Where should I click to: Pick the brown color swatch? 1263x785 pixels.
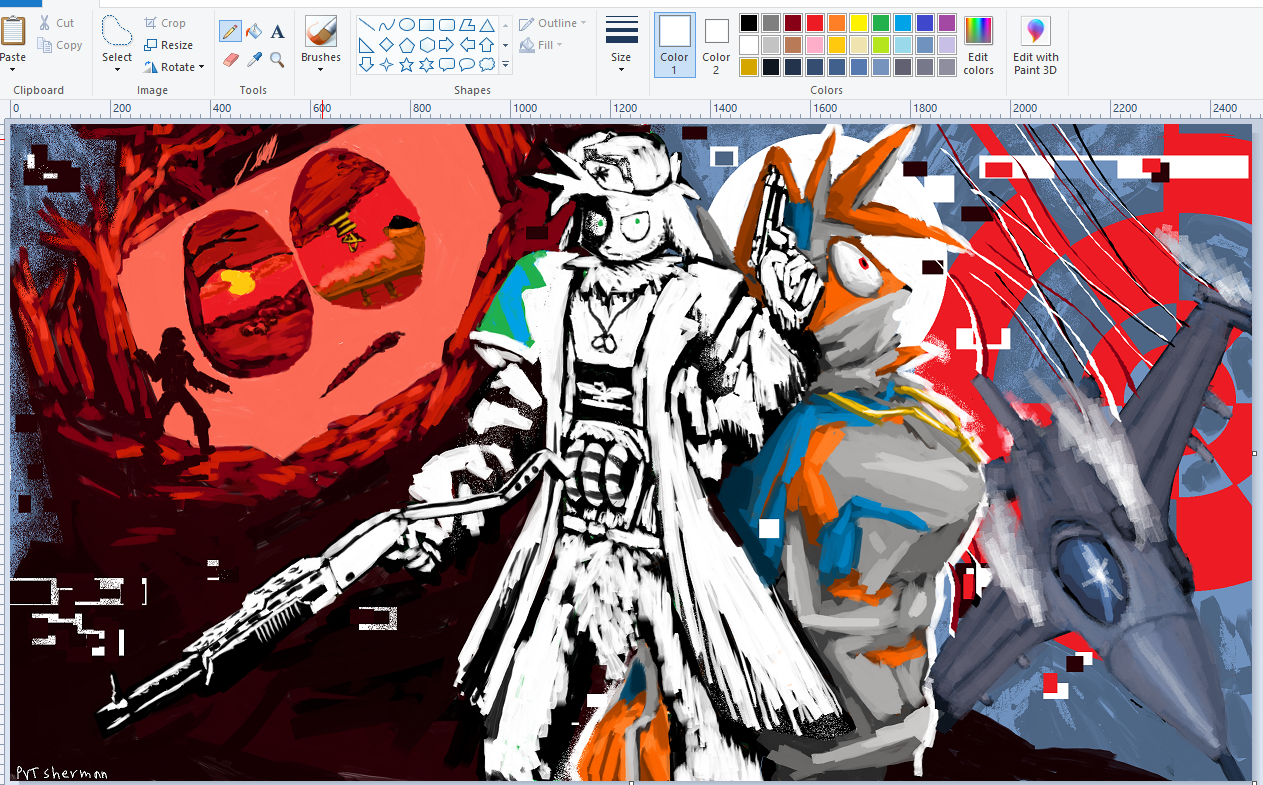click(793, 45)
